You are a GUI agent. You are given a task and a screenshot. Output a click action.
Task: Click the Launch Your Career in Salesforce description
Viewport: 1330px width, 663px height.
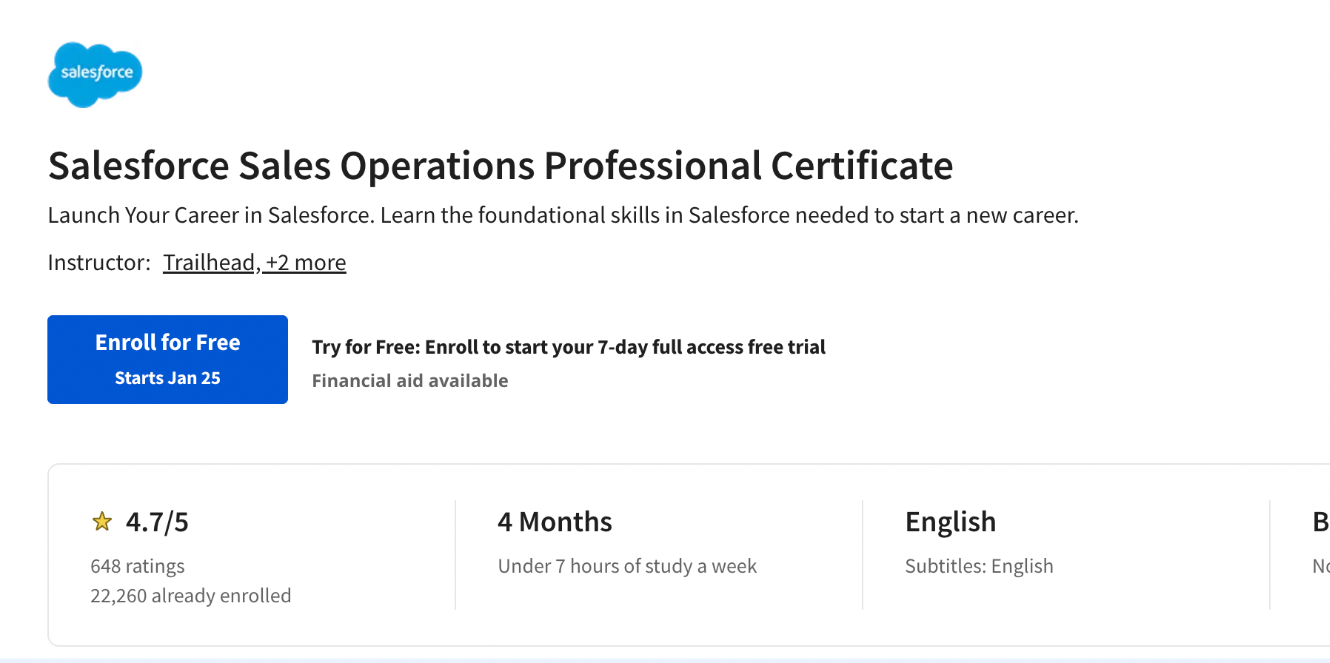pos(563,215)
